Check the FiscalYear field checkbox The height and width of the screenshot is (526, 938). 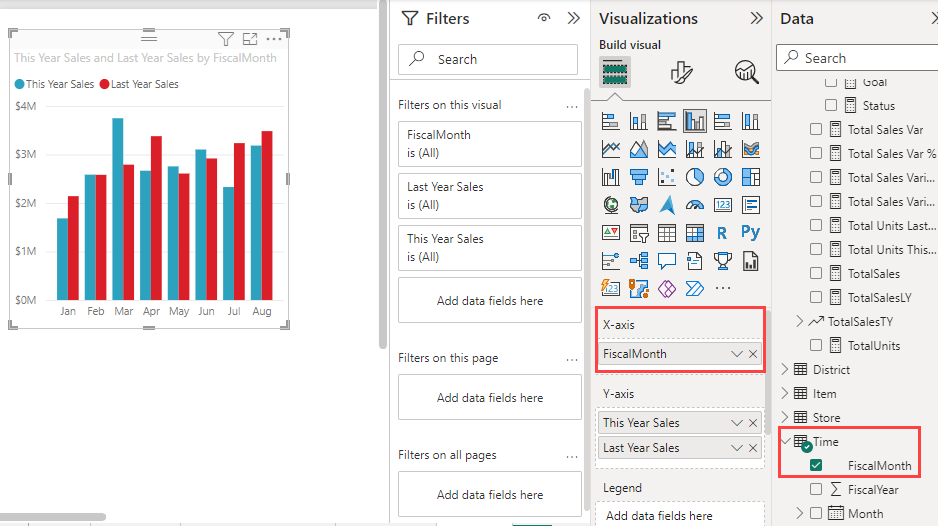point(816,489)
